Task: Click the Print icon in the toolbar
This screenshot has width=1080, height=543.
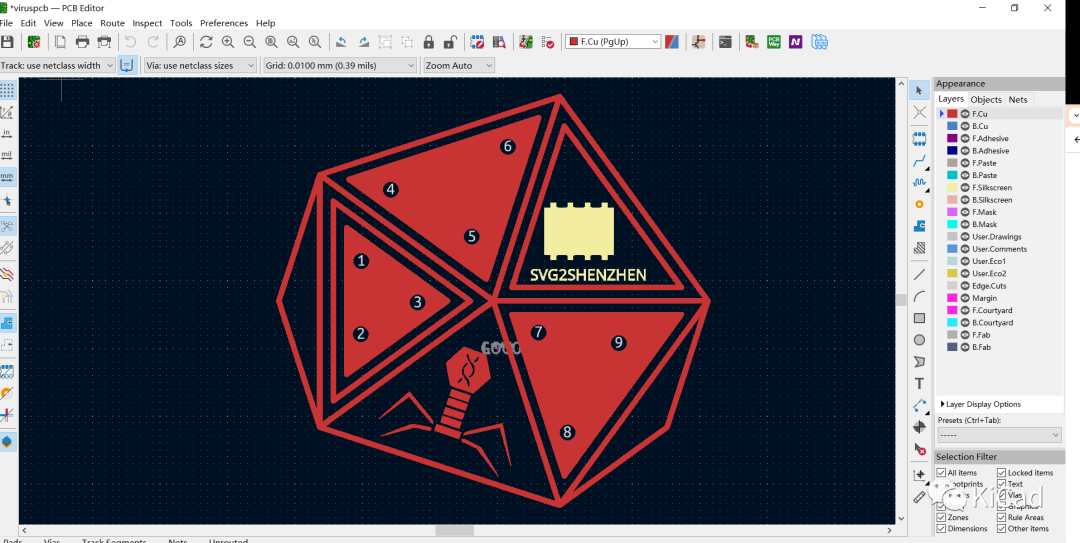Action: [x=83, y=42]
